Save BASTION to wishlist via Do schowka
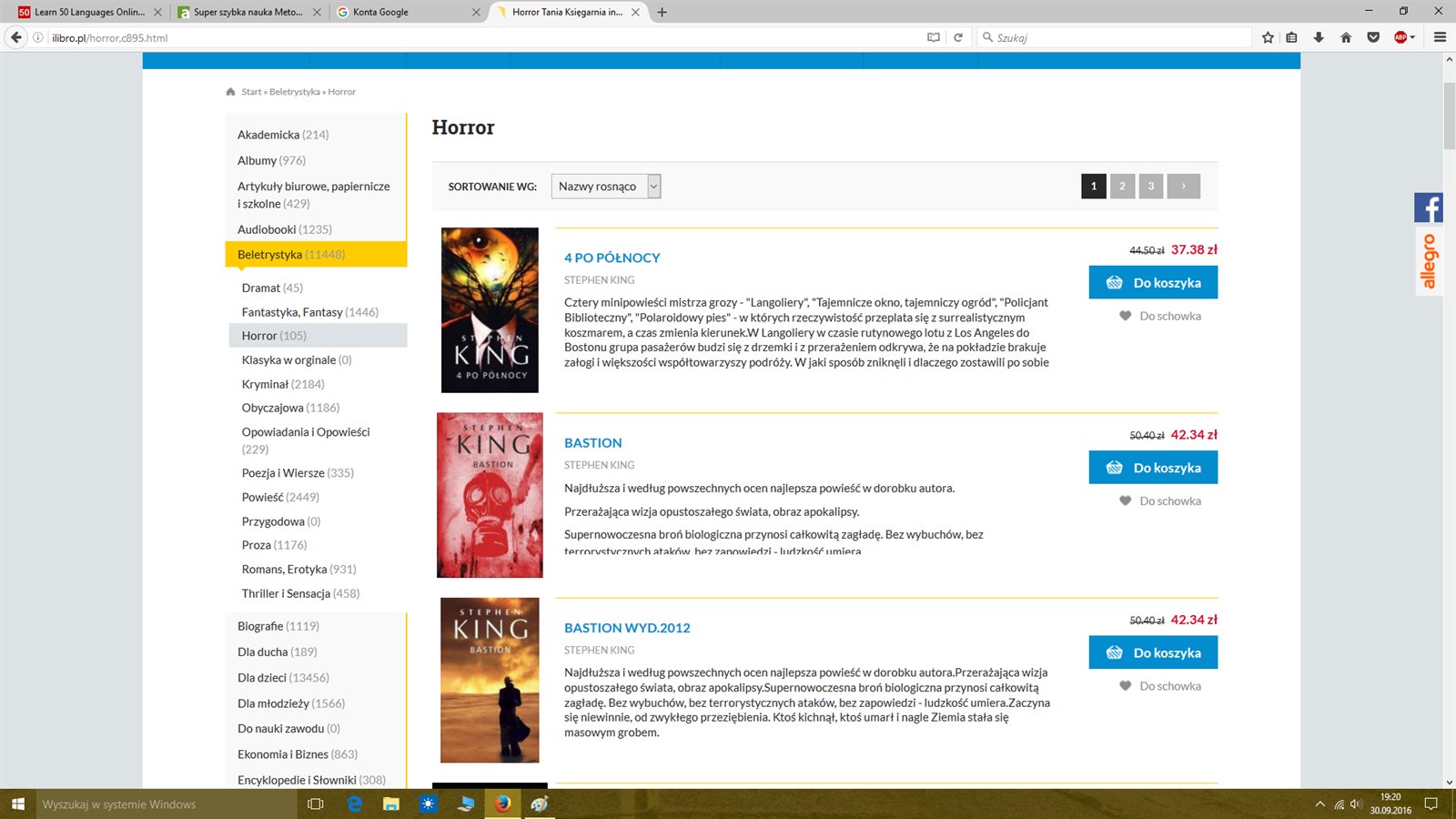 click(x=1160, y=501)
